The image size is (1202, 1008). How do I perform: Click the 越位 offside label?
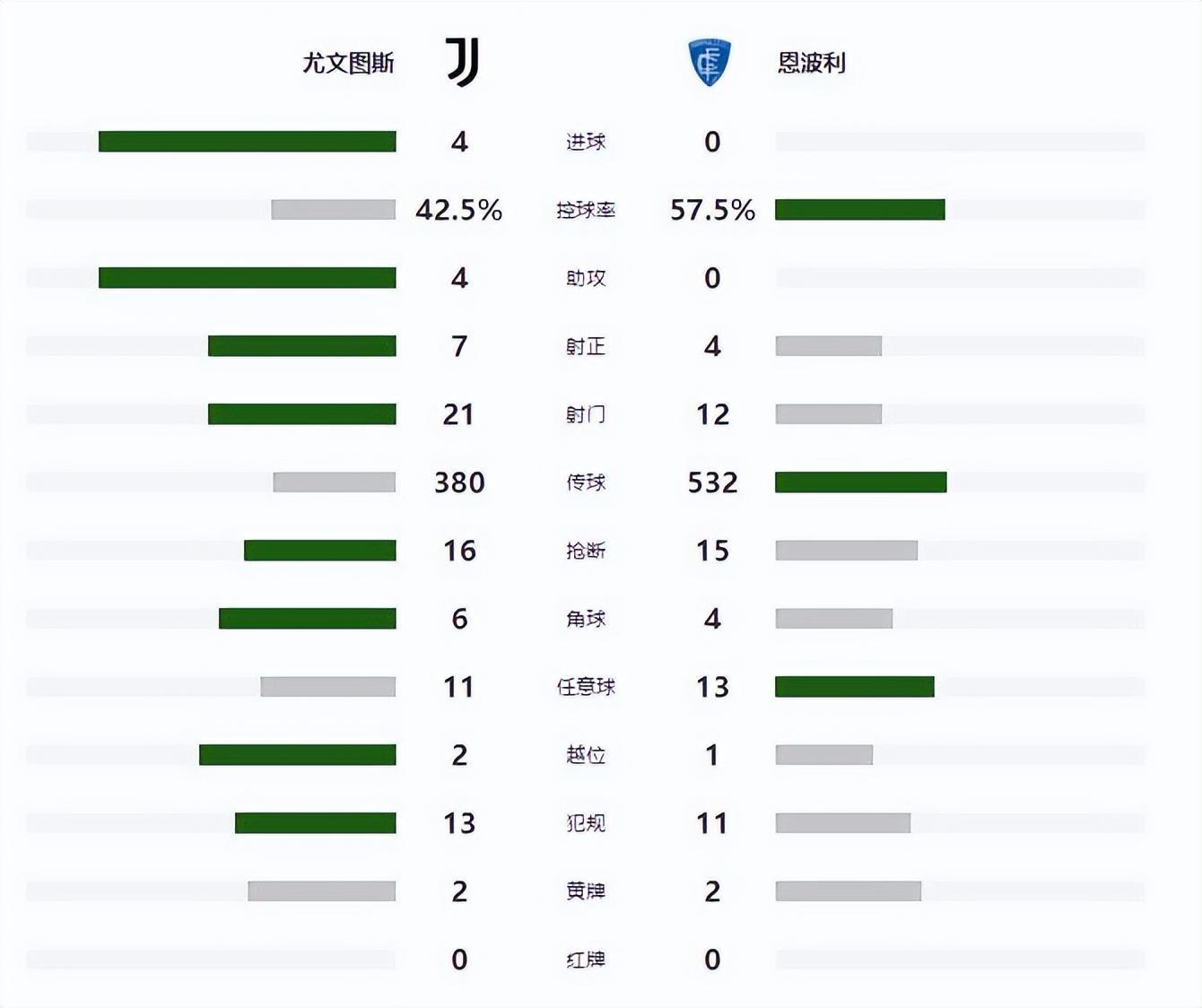(x=586, y=755)
